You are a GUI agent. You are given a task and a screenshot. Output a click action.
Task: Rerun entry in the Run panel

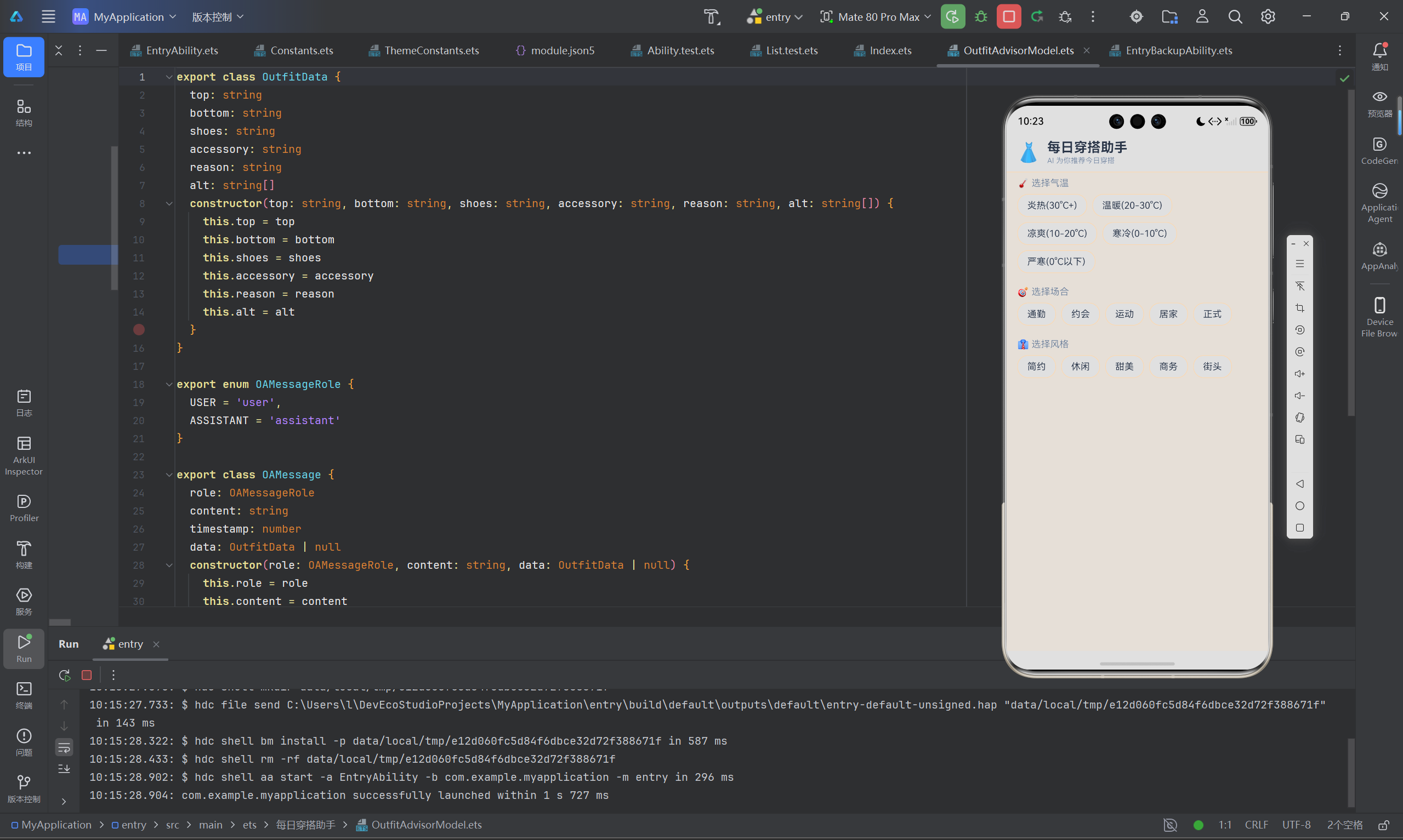[x=65, y=675]
